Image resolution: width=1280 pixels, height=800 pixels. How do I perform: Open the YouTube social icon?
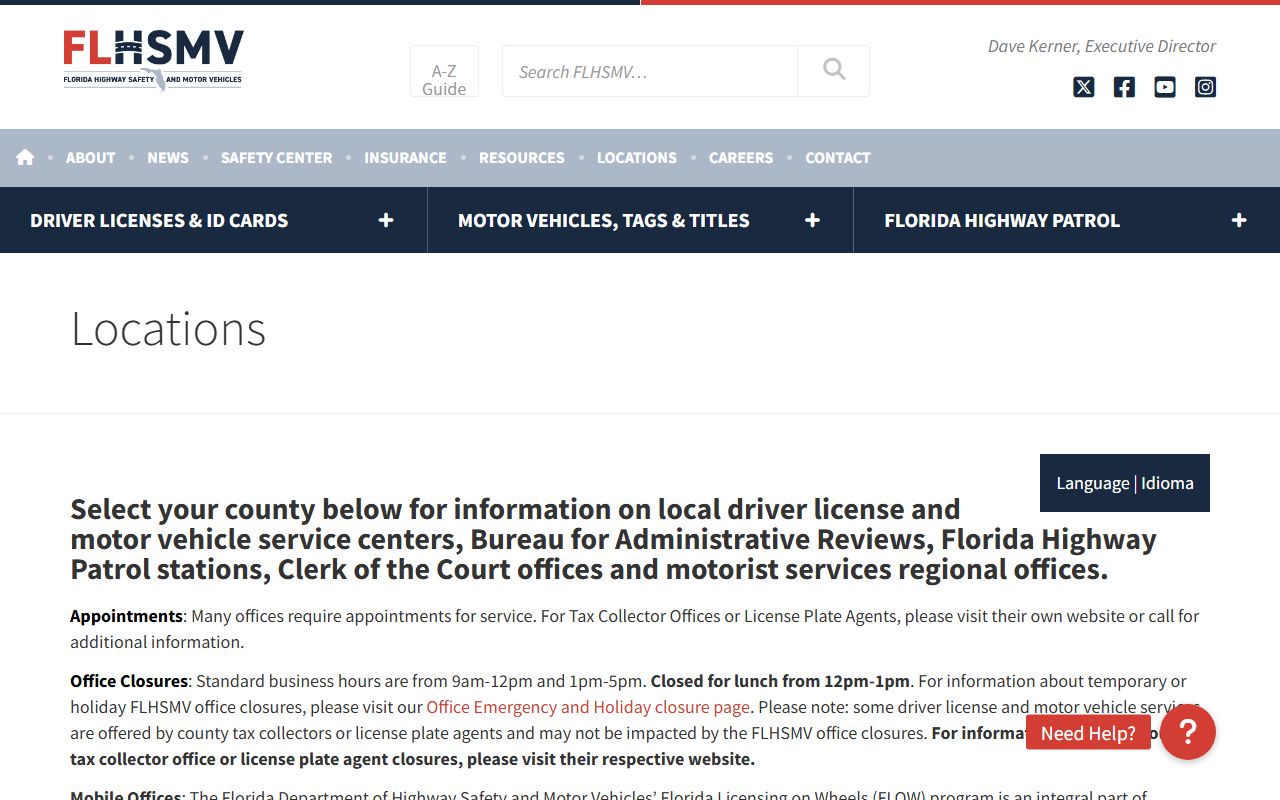(1165, 87)
